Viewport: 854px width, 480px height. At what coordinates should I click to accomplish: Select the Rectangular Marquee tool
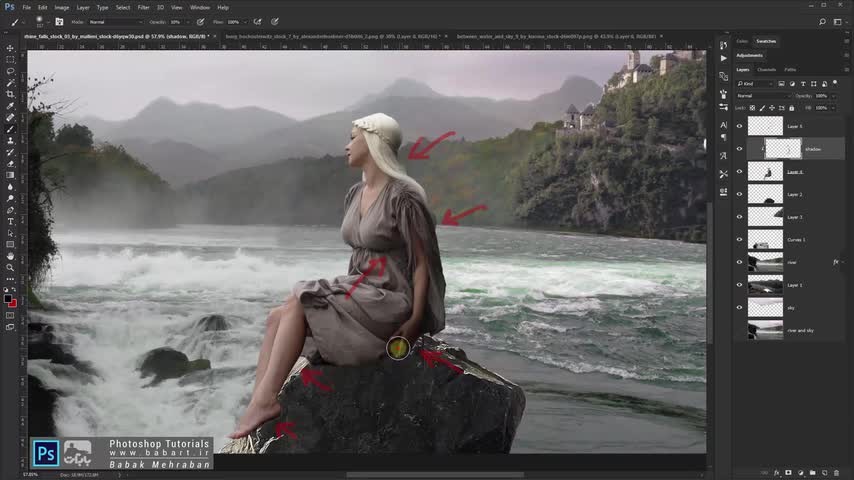click(x=10, y=59)
